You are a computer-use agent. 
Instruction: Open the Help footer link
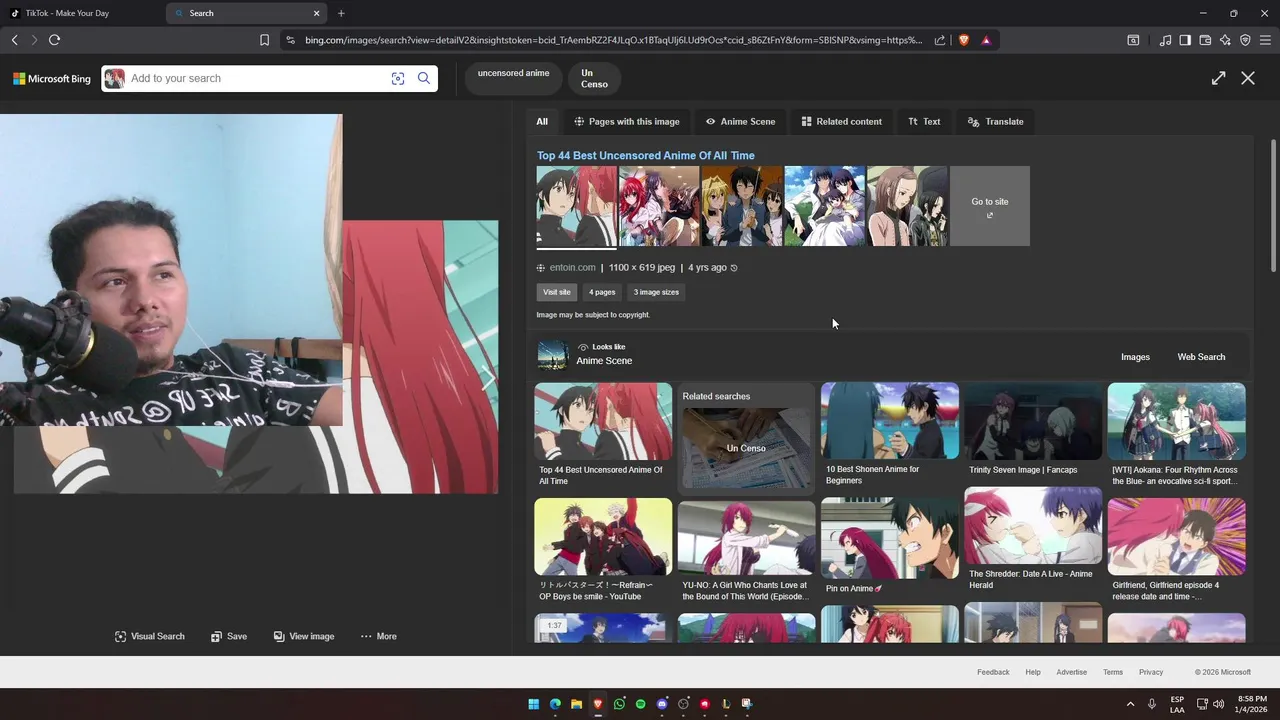(x=1033, y=672)
